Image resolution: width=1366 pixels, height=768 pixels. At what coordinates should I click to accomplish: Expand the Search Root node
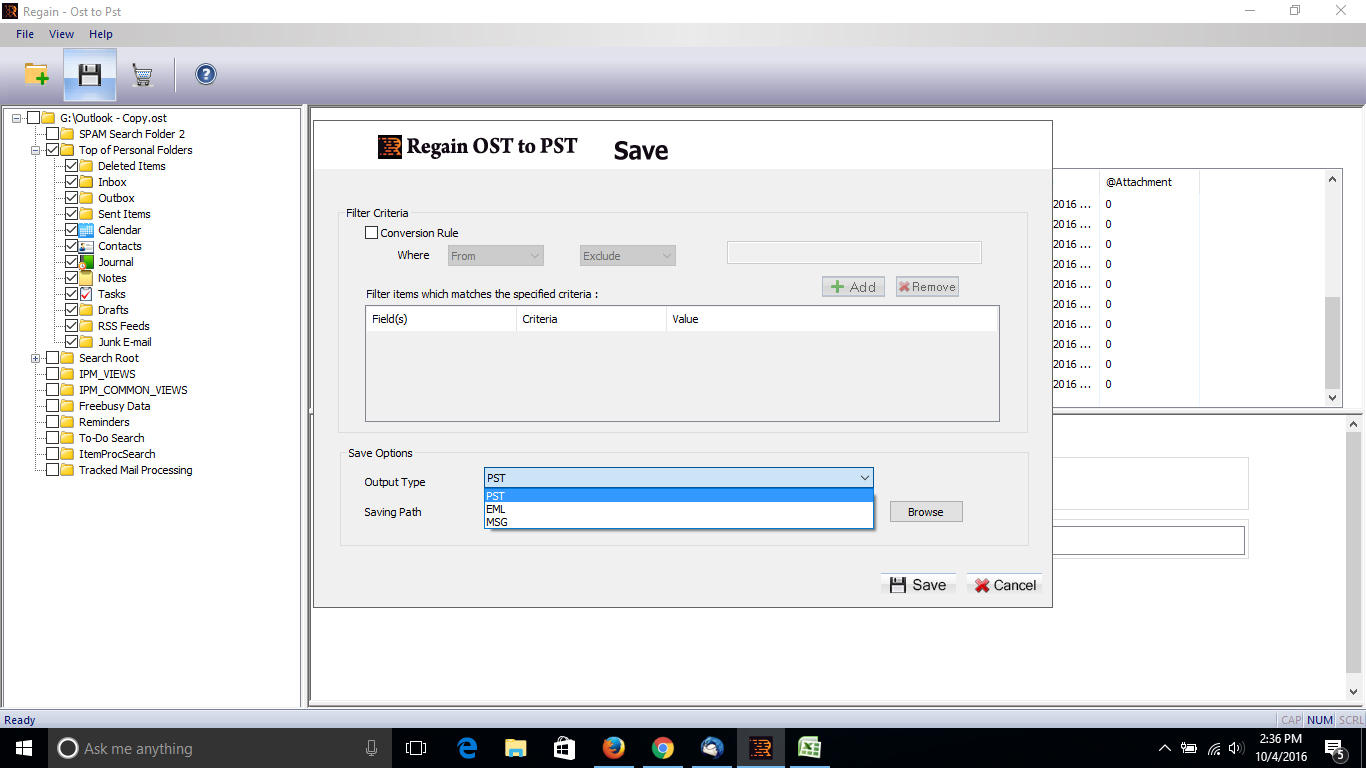36,358
